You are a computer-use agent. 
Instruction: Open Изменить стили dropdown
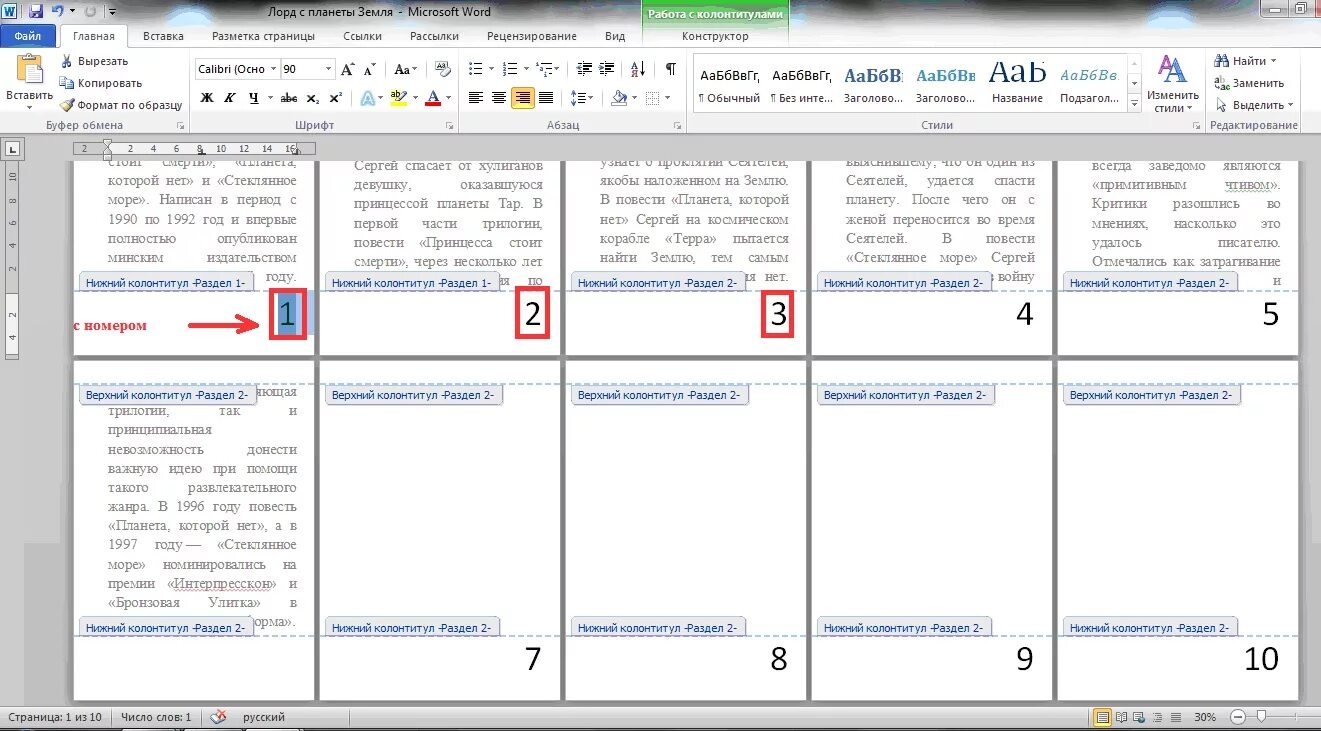1171,85
